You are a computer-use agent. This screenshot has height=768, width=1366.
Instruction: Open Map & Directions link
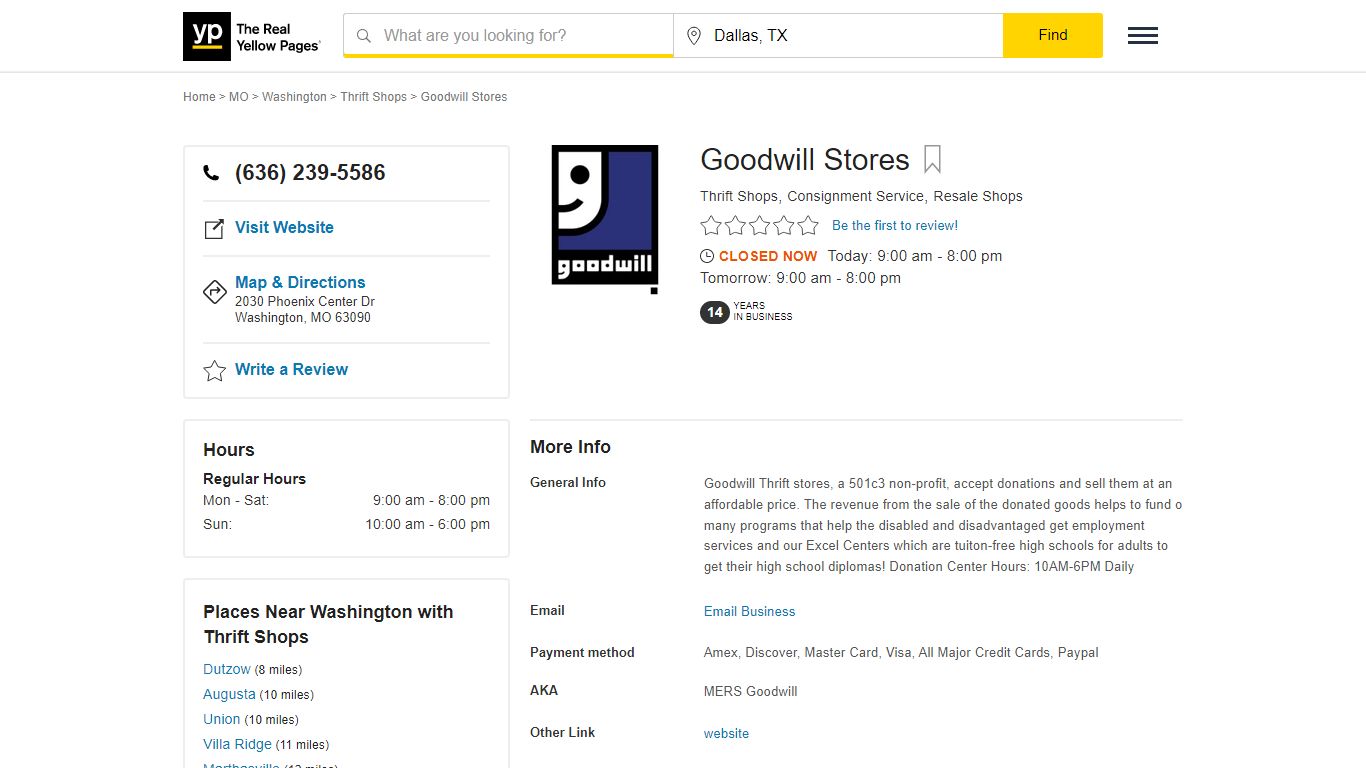click(300, 282)
